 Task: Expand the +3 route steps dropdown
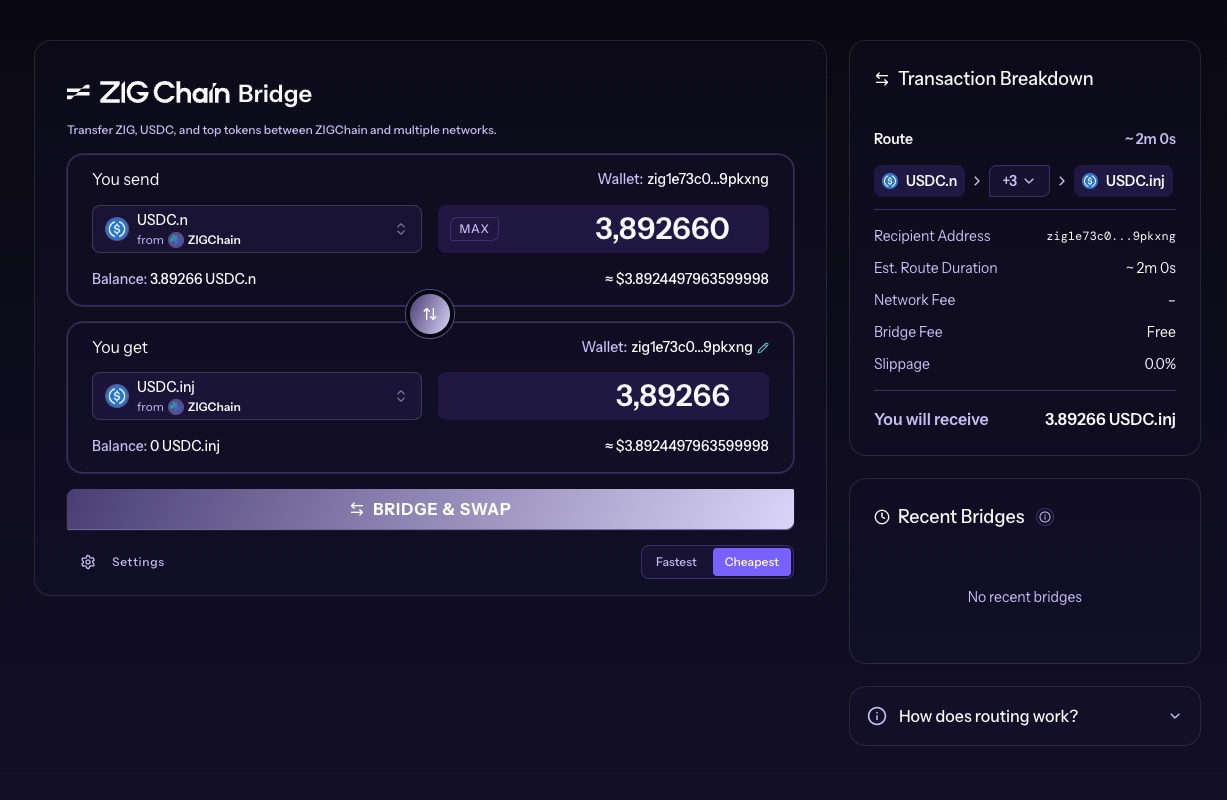coord(1019,181)
